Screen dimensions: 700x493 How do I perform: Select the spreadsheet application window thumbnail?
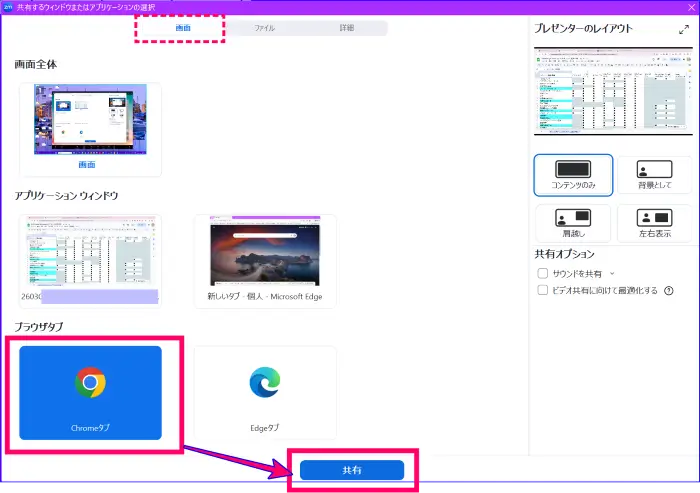(90, 255)
